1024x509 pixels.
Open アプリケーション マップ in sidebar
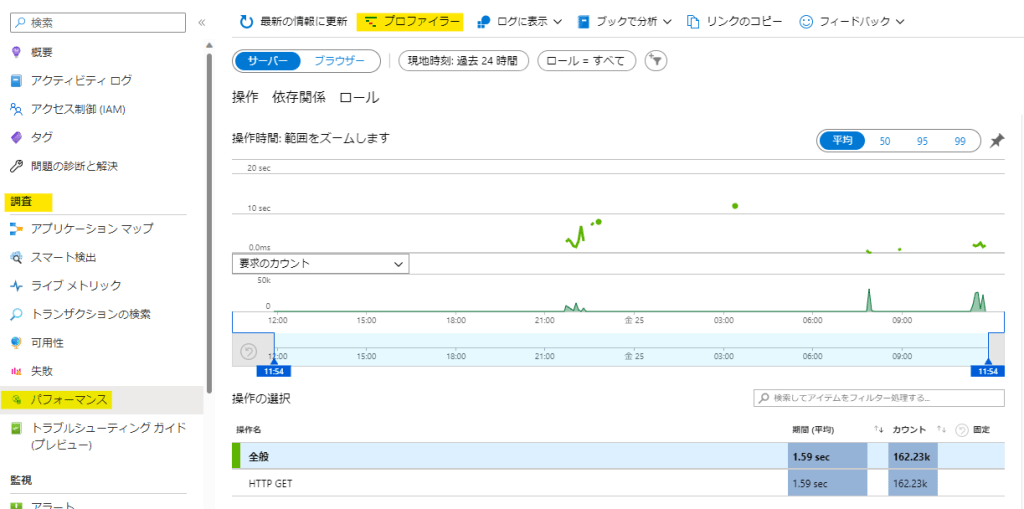coord(91,228)
